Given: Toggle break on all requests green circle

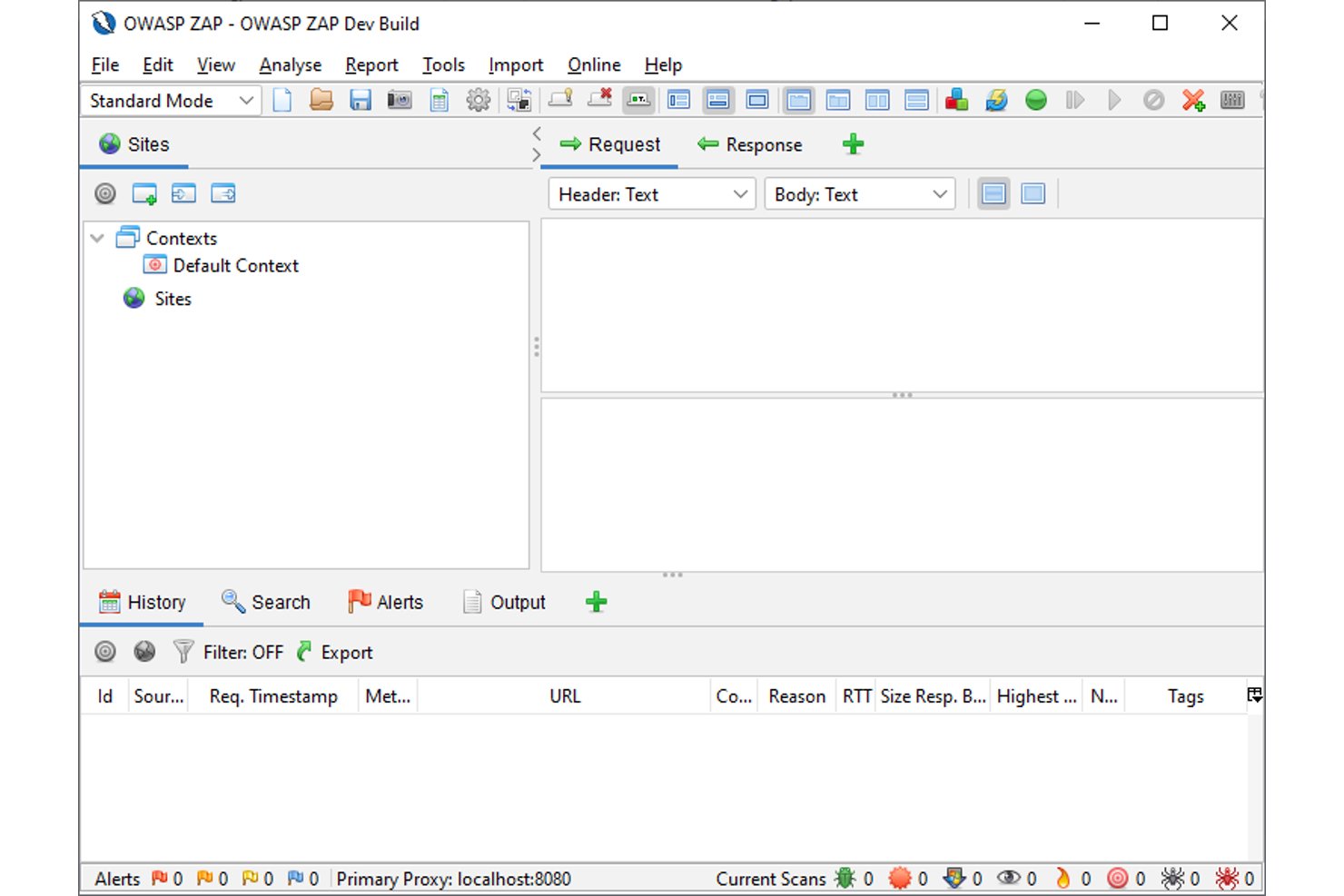Looking at the screenshot, I should pos(1036,100).
